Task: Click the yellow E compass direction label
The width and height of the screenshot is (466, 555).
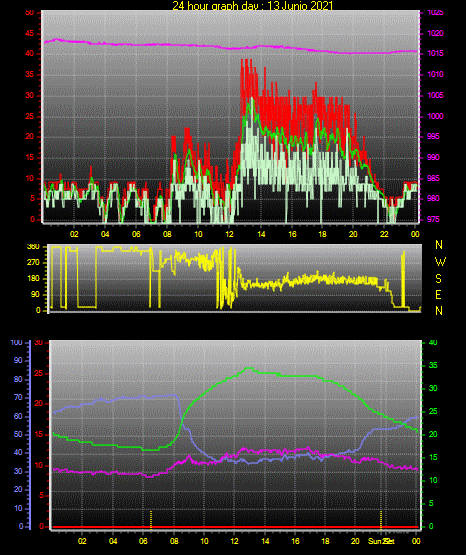Action: pos(438,294)
